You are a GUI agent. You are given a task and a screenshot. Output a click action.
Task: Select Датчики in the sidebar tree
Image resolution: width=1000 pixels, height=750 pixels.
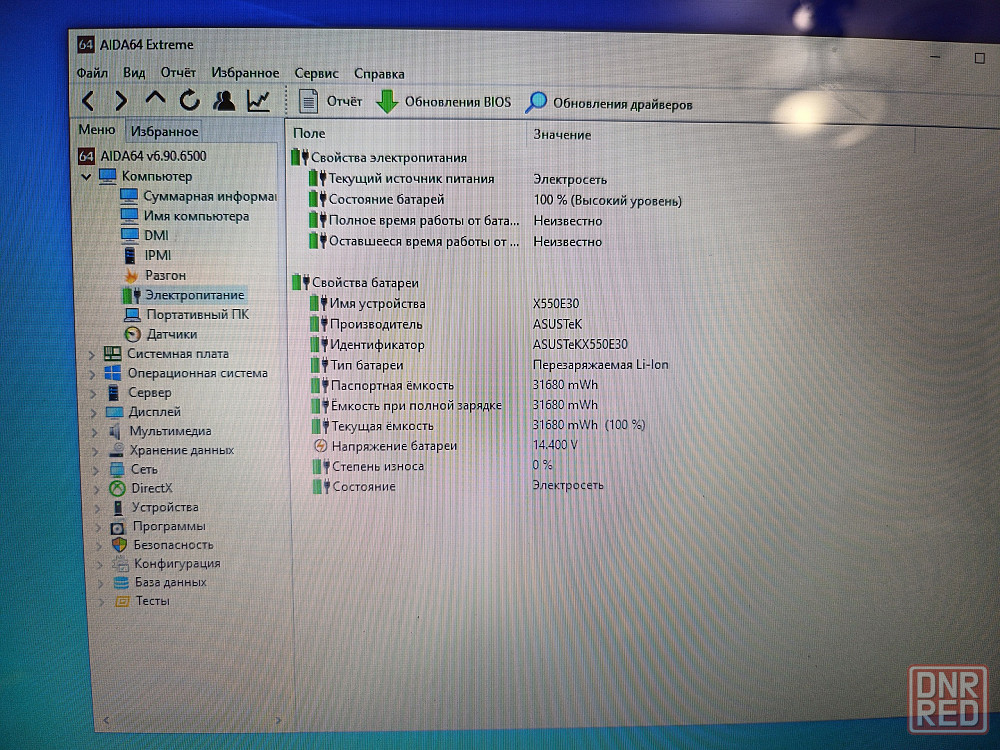click(x=171, y=334)
